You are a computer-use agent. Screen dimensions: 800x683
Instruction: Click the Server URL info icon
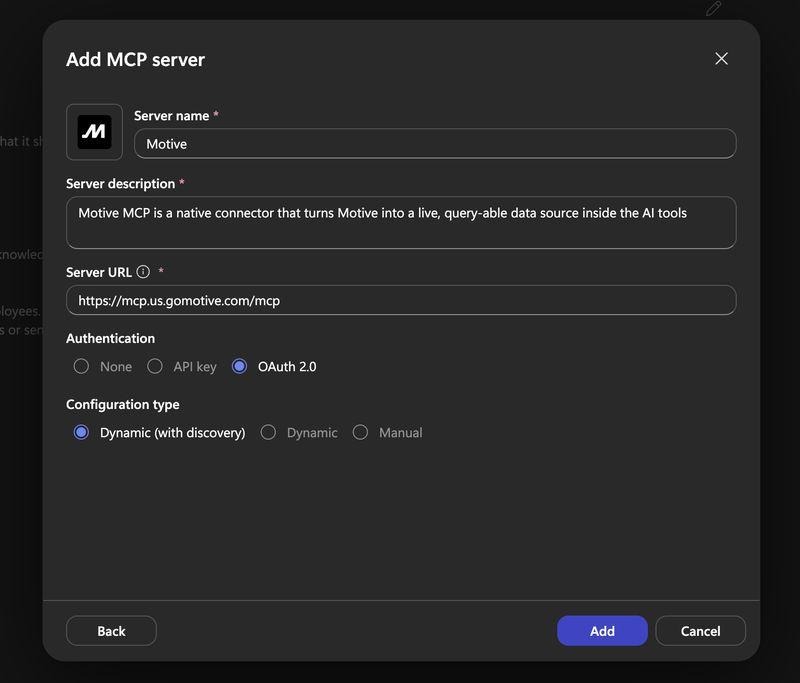pyautogui.click(x=143, y=272)
